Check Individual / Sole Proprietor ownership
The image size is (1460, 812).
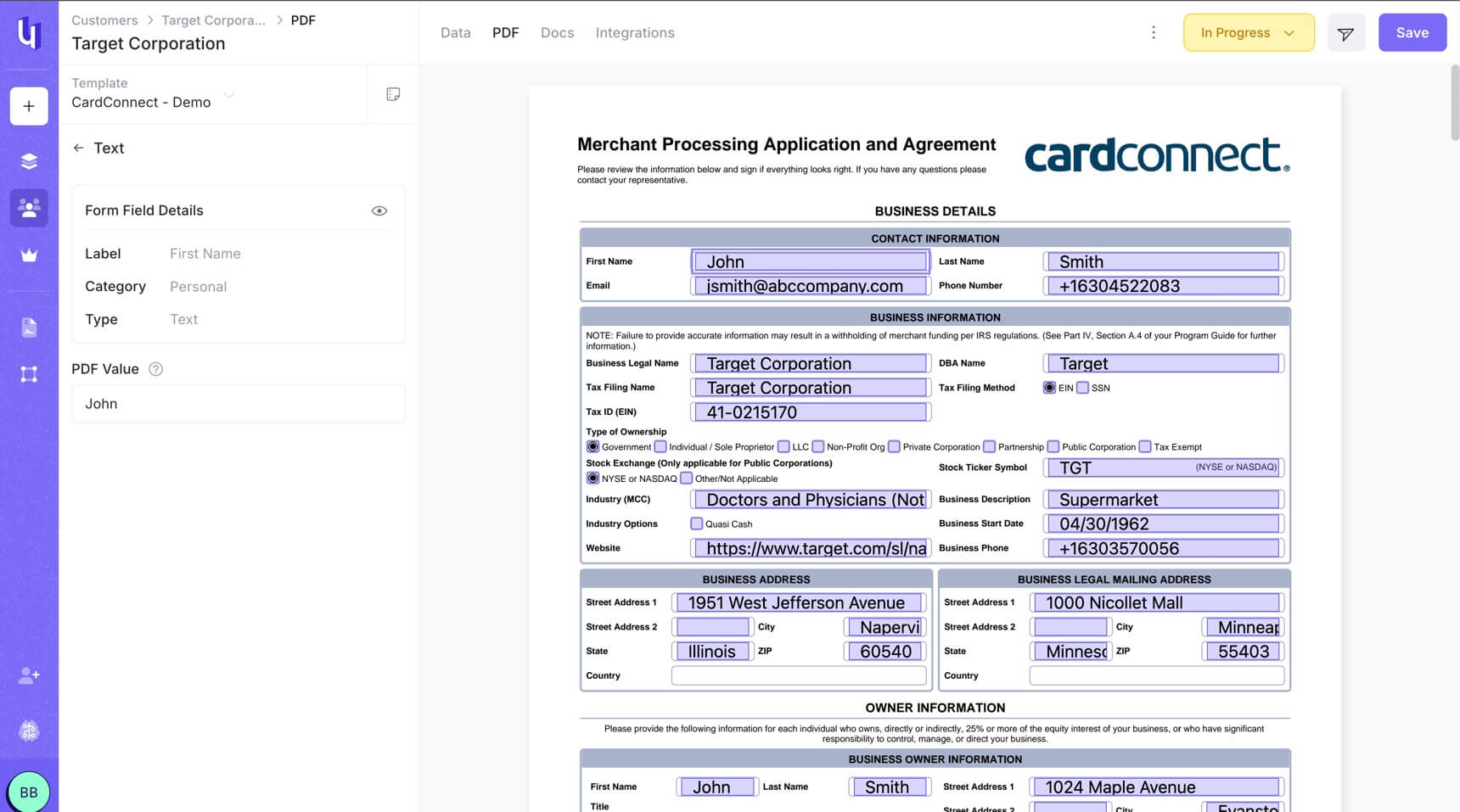(660, 446)
